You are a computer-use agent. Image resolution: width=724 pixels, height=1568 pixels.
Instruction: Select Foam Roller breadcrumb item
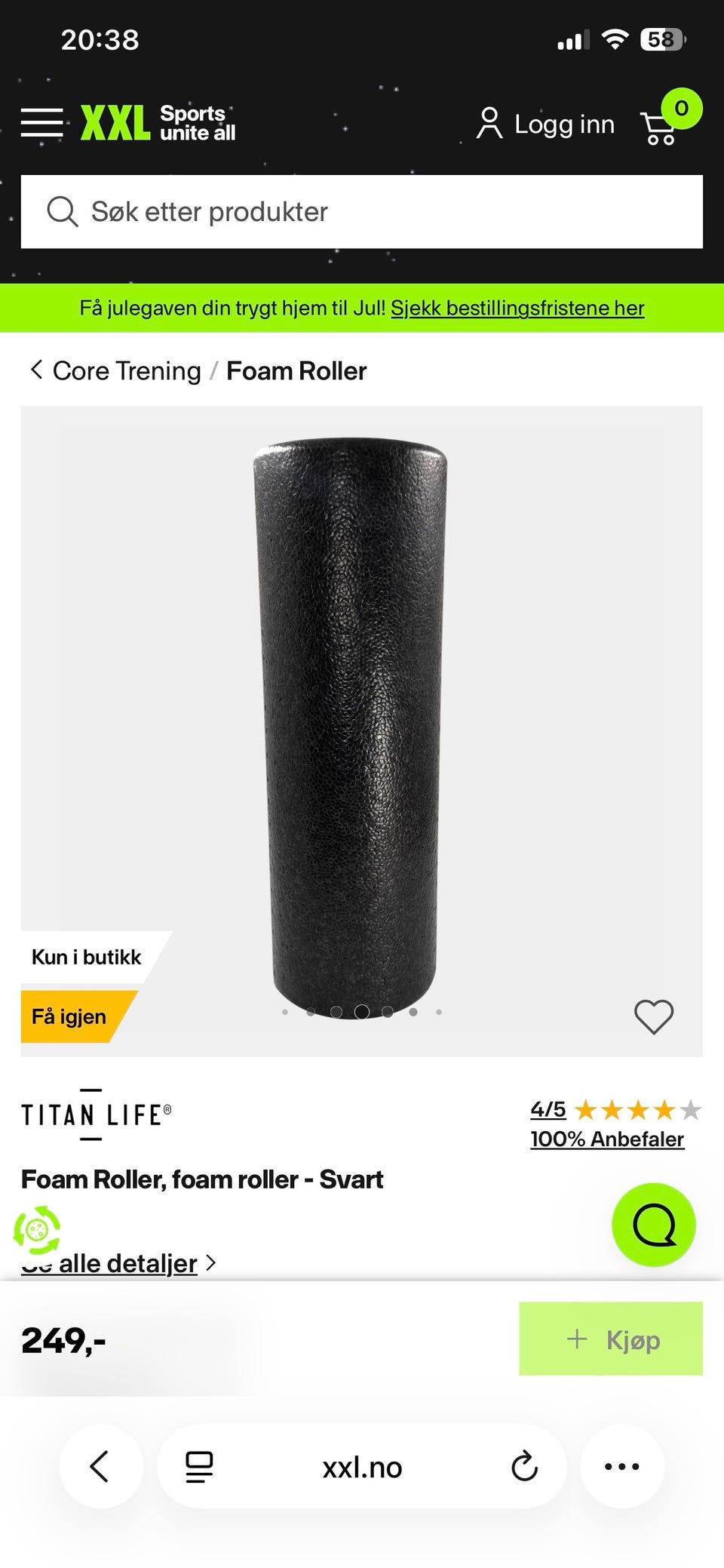coord(296,370)
